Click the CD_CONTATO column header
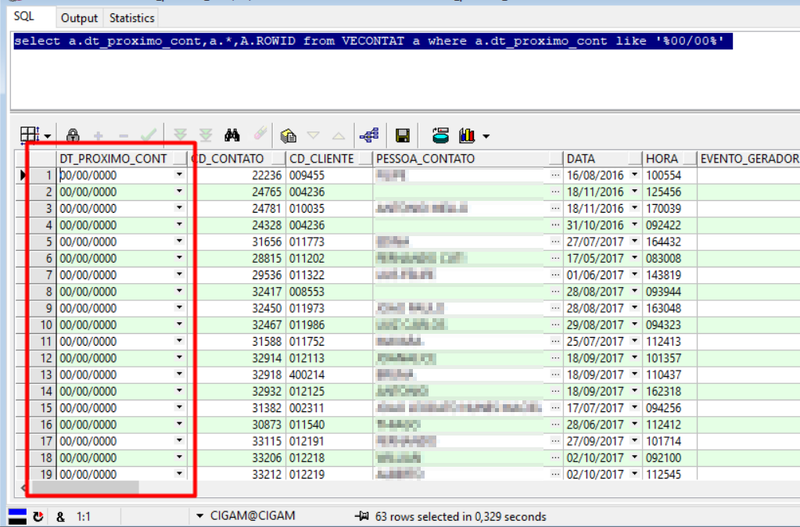Viewport: 800px width, 527px height. coord(227,159)
